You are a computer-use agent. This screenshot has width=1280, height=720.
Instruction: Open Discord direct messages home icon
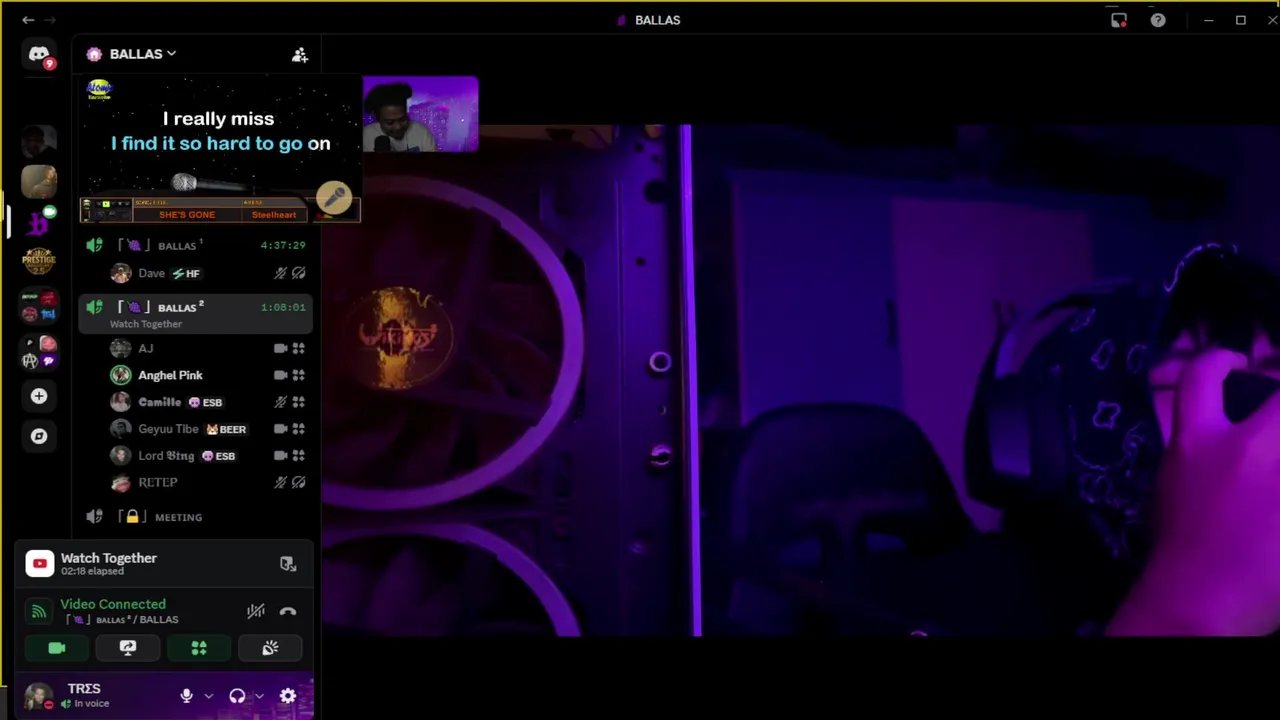39,55
